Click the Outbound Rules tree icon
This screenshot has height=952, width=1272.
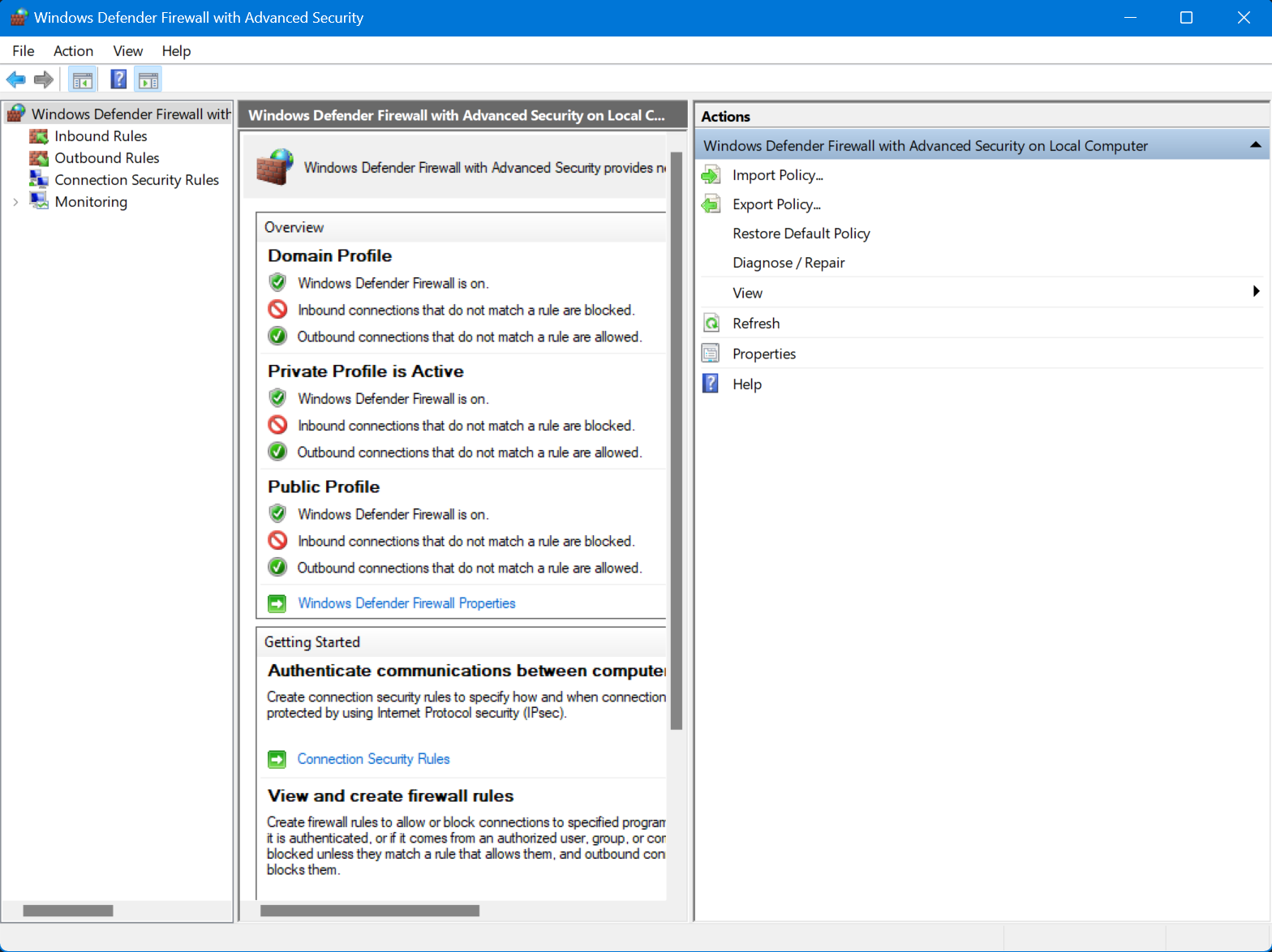39,158
